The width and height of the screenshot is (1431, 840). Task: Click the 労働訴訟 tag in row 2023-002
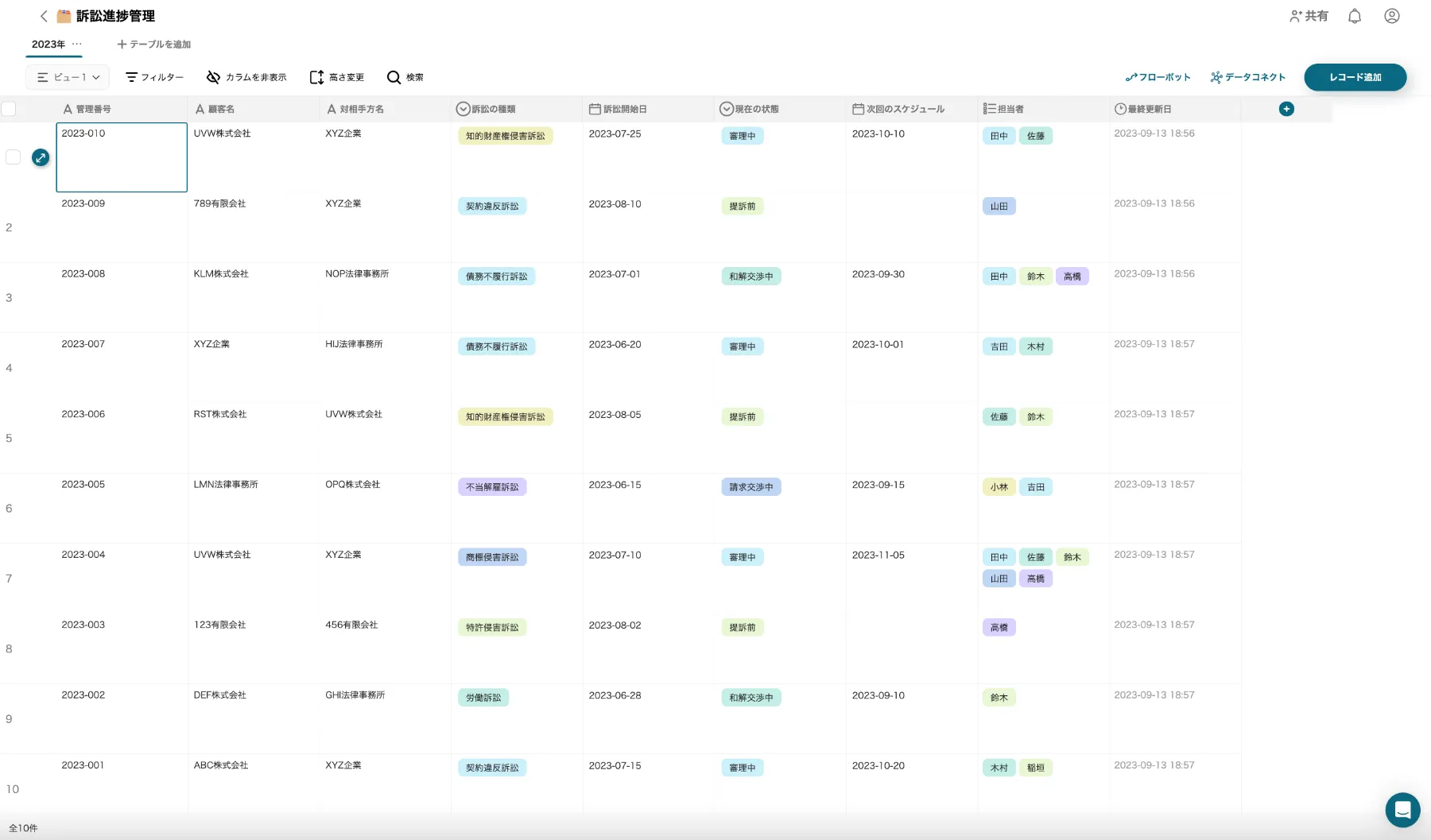(483, 698)
